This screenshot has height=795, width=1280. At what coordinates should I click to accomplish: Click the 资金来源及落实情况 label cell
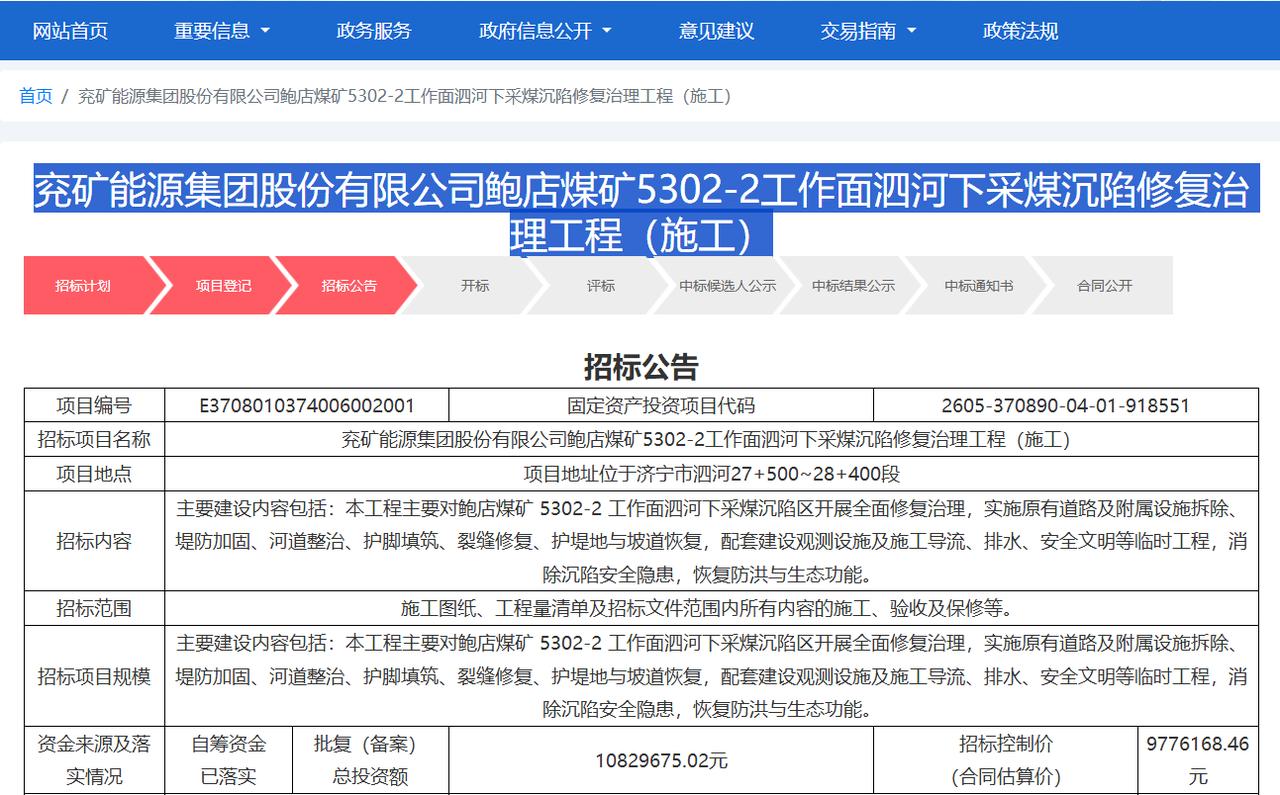(94, 760)
